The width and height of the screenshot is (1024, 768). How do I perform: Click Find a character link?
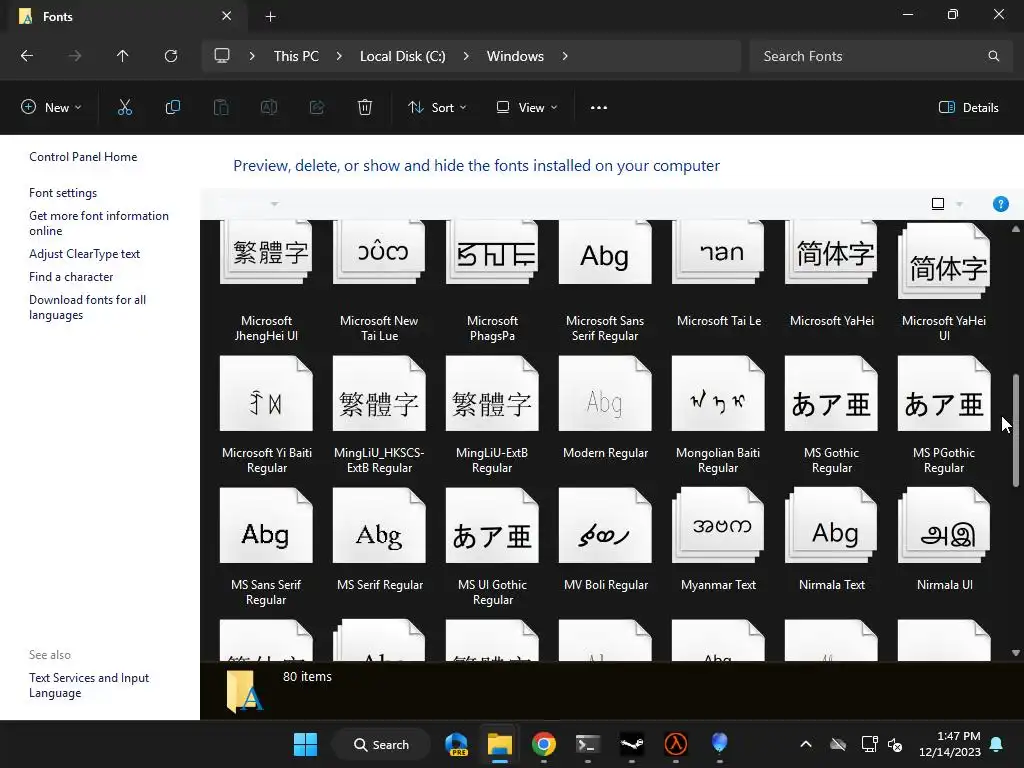71,277
